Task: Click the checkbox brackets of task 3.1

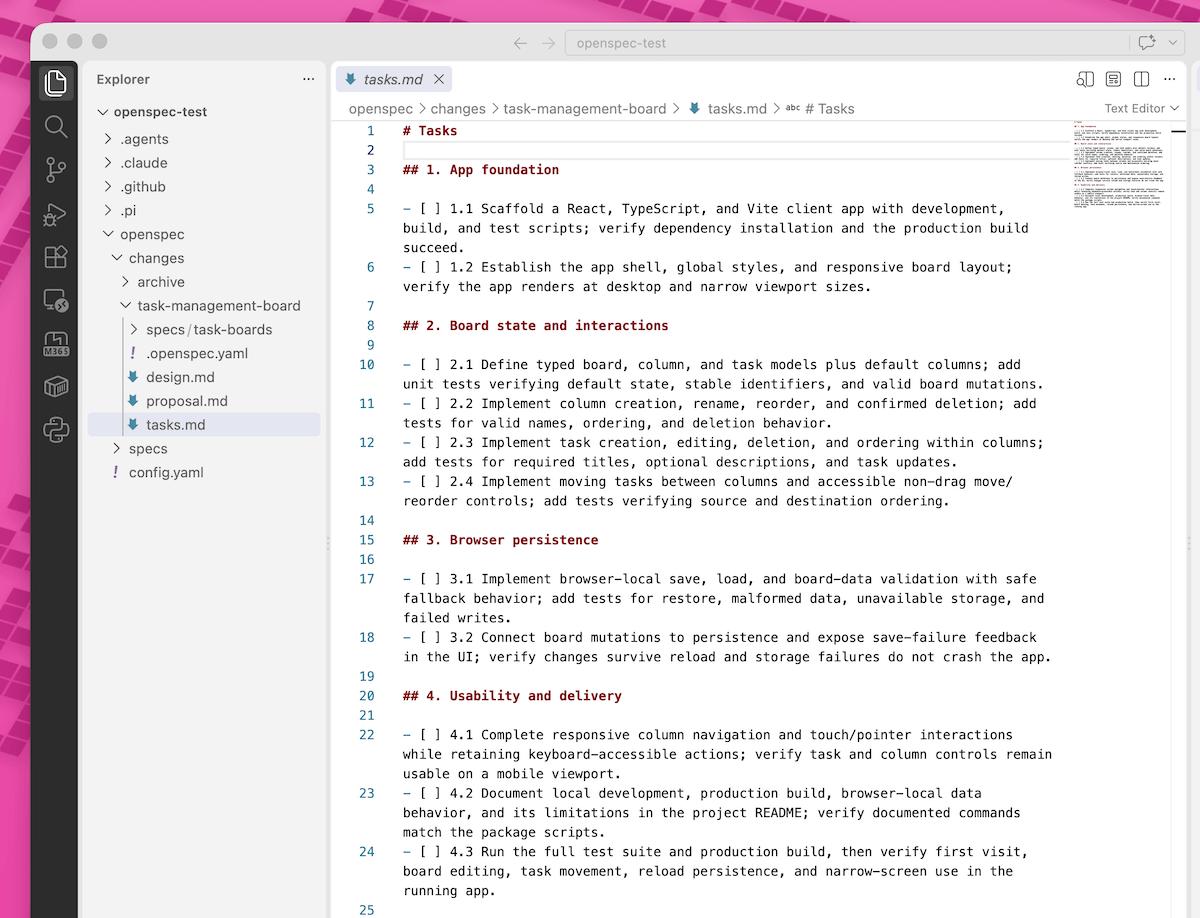Action: [430, 579]
